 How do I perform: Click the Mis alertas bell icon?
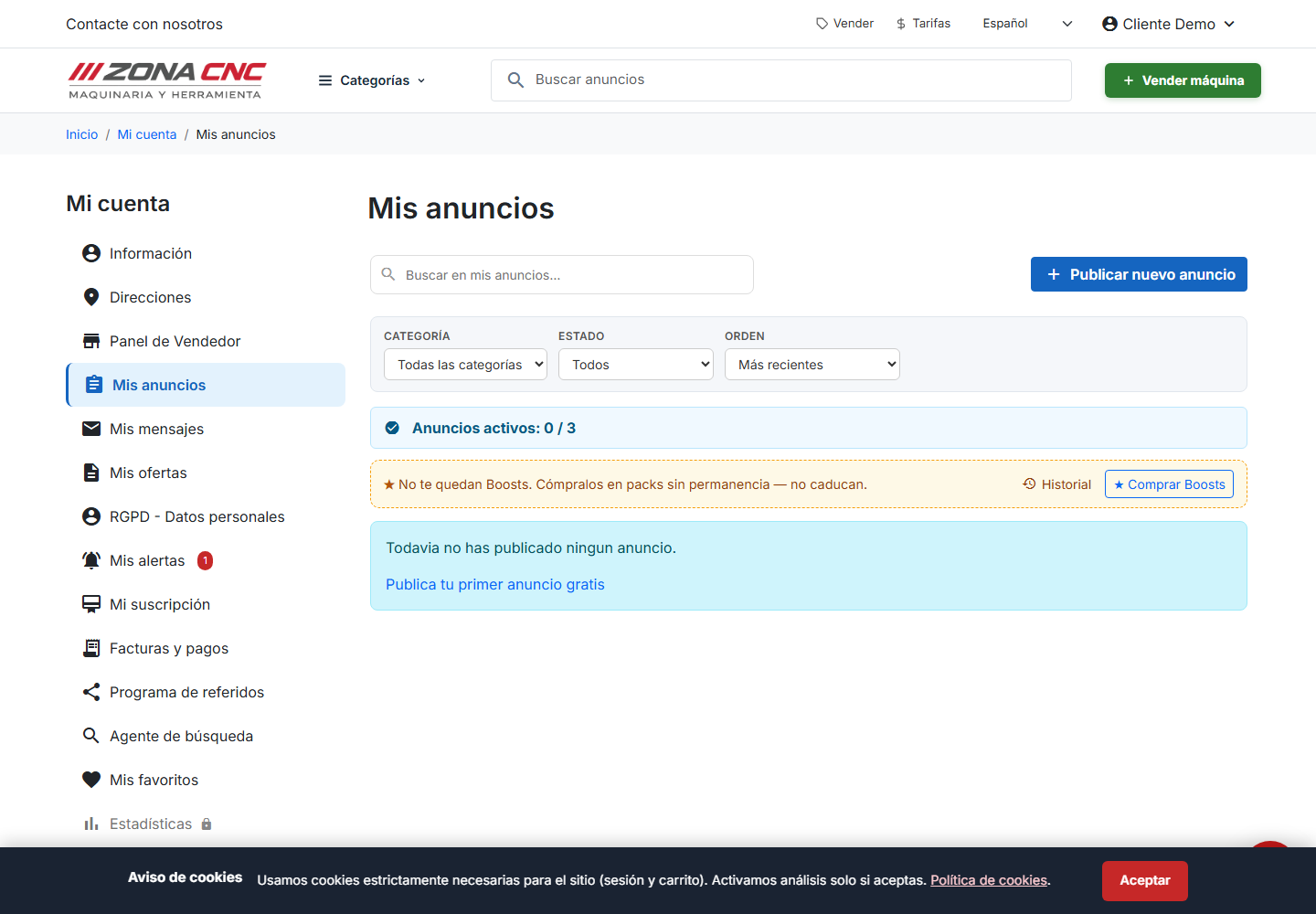click(91, 560)
